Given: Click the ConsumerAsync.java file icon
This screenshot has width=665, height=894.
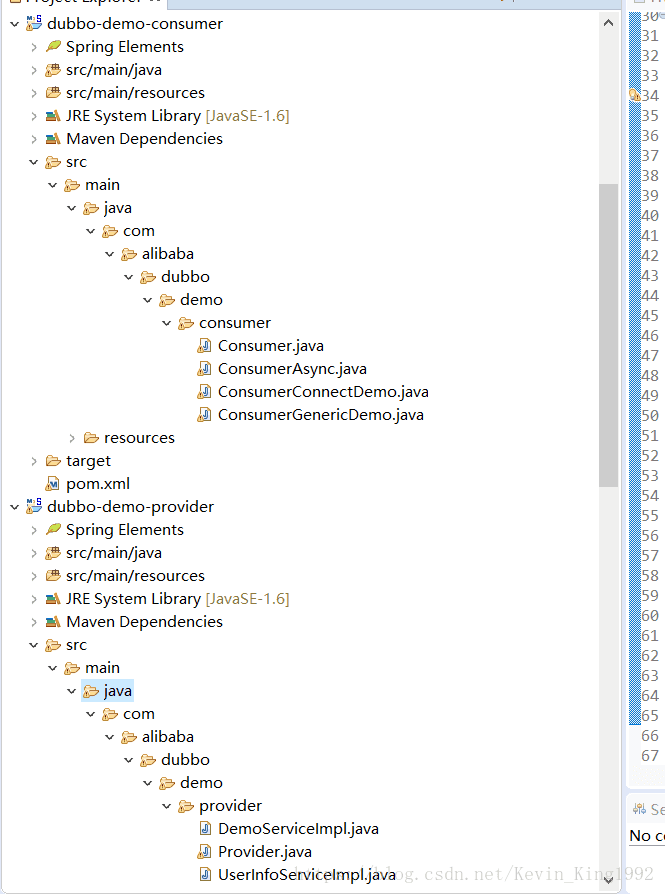Looking at the screenshot, I should 204,369.
